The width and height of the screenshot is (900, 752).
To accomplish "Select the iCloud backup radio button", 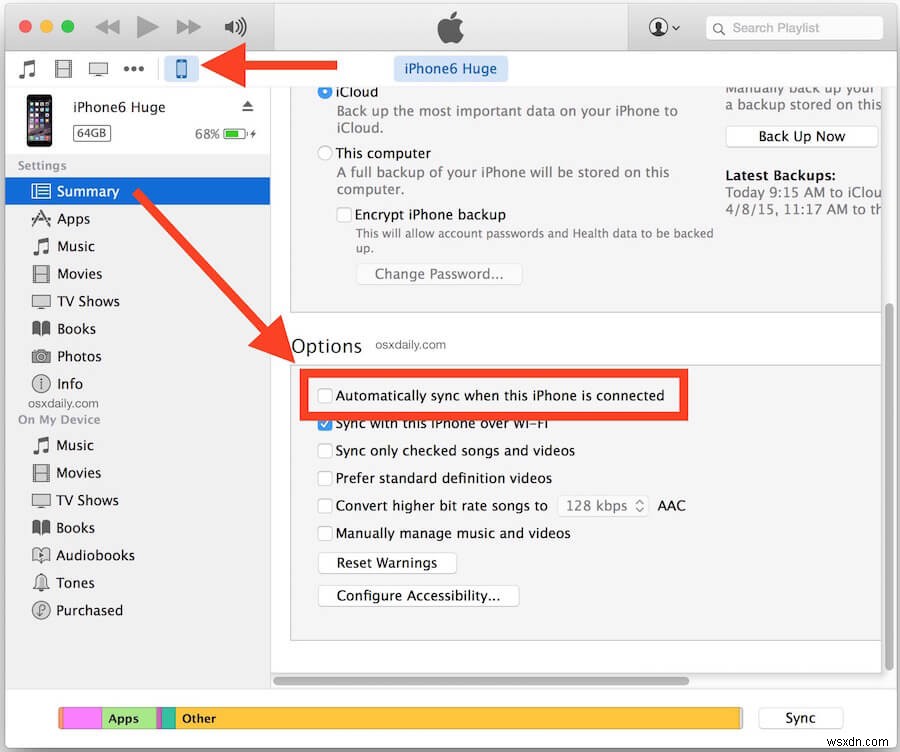I will coord(324,91).
